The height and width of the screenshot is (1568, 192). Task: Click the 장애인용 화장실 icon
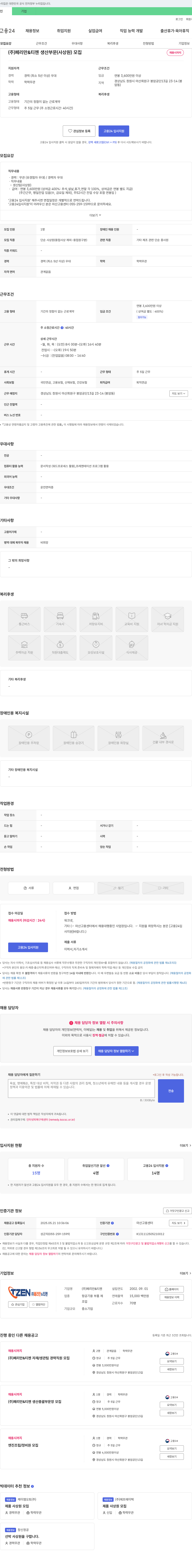[x=118, y=738]
